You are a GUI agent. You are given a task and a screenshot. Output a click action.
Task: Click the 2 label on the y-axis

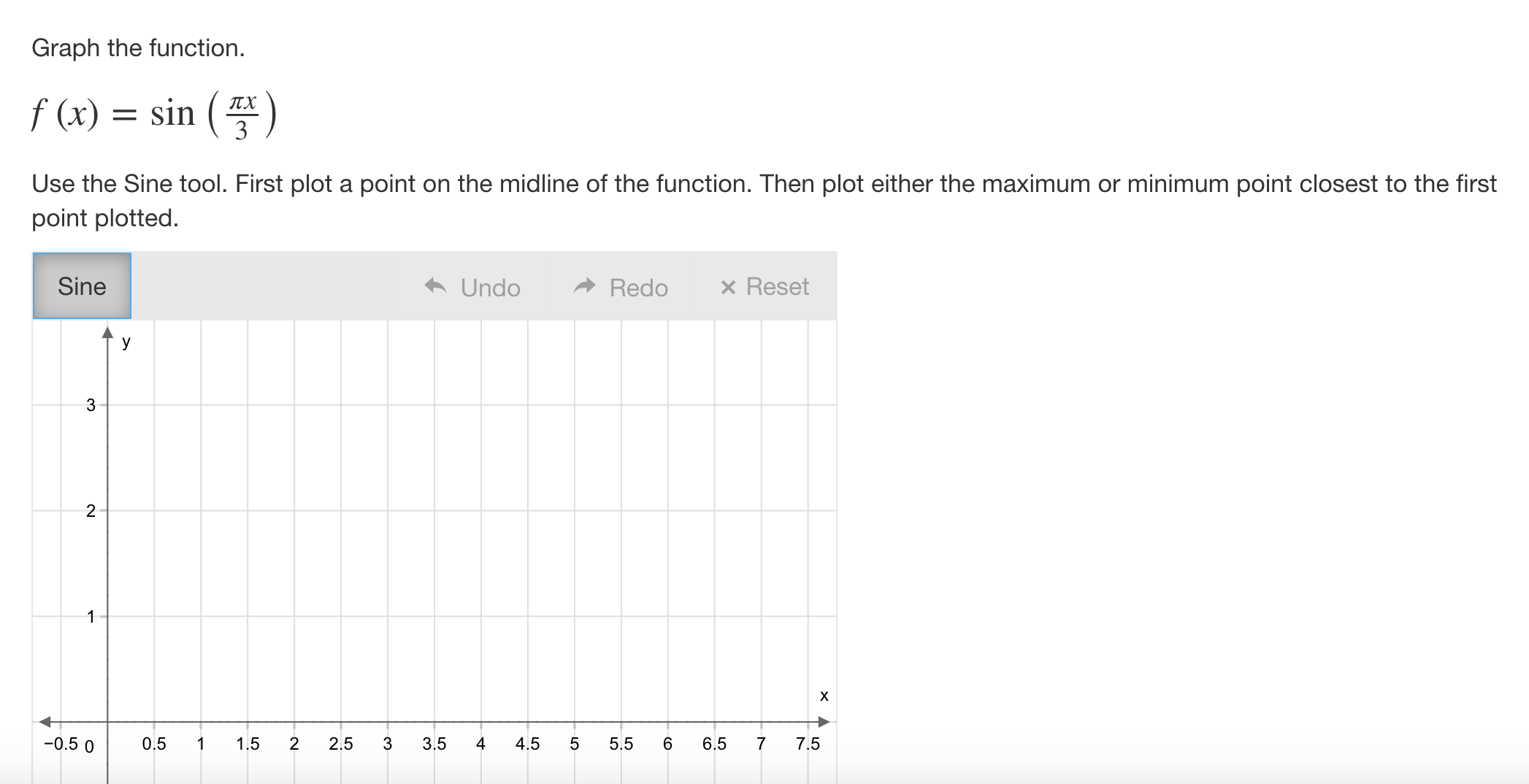(91, 511)
